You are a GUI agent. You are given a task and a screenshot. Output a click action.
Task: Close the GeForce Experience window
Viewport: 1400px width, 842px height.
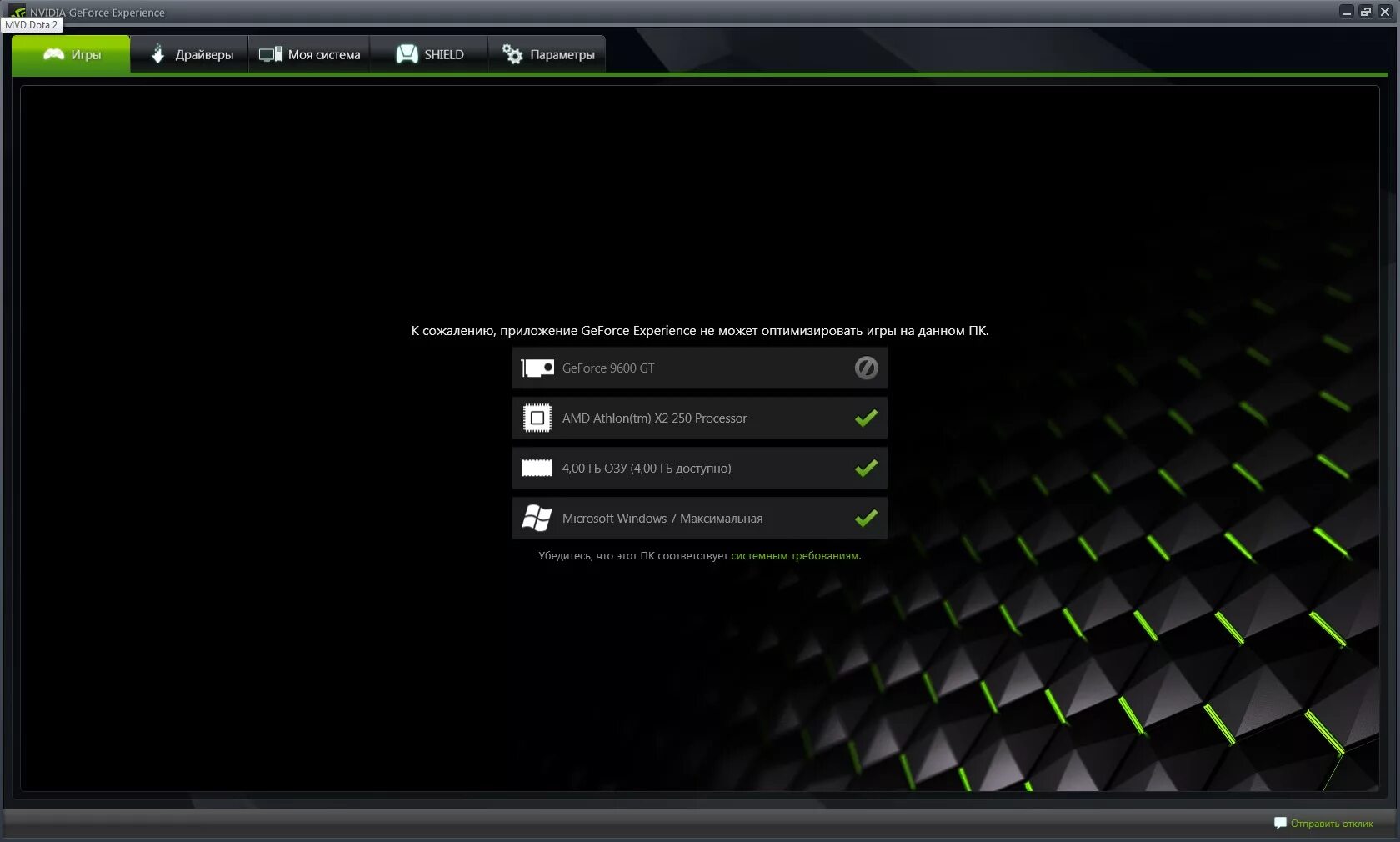(1385, 12)
